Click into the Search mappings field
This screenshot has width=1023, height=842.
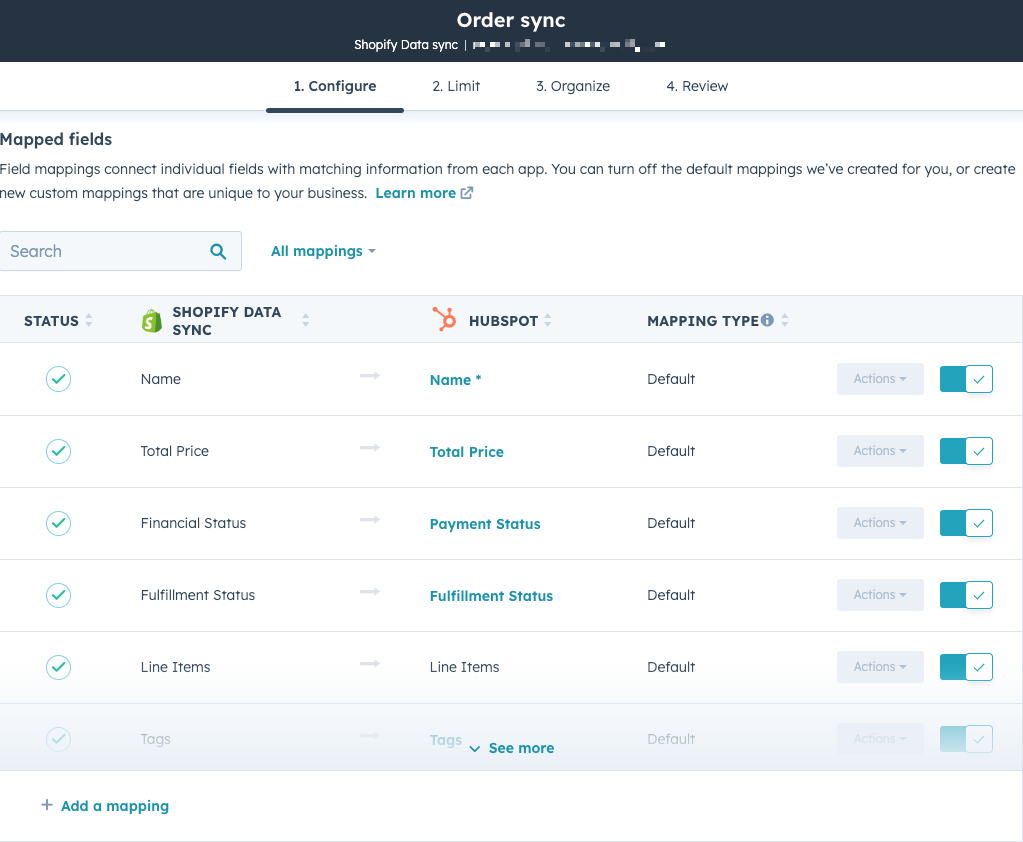[x=105, y=252]
